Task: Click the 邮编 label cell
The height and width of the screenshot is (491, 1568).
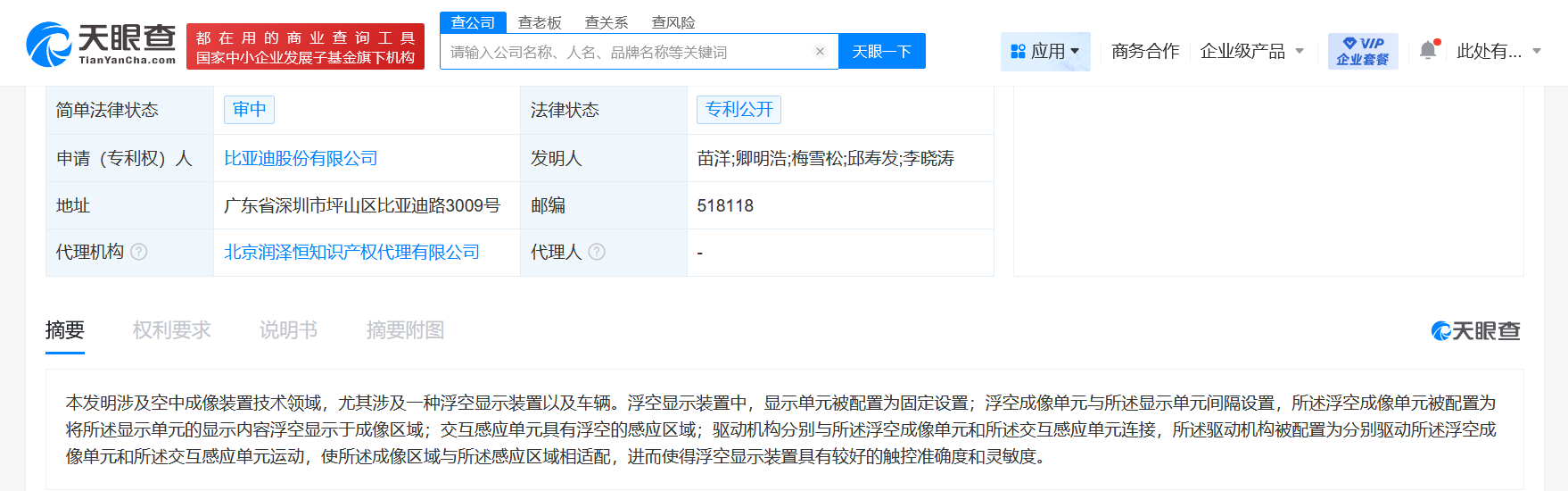Action: [604, 205]
